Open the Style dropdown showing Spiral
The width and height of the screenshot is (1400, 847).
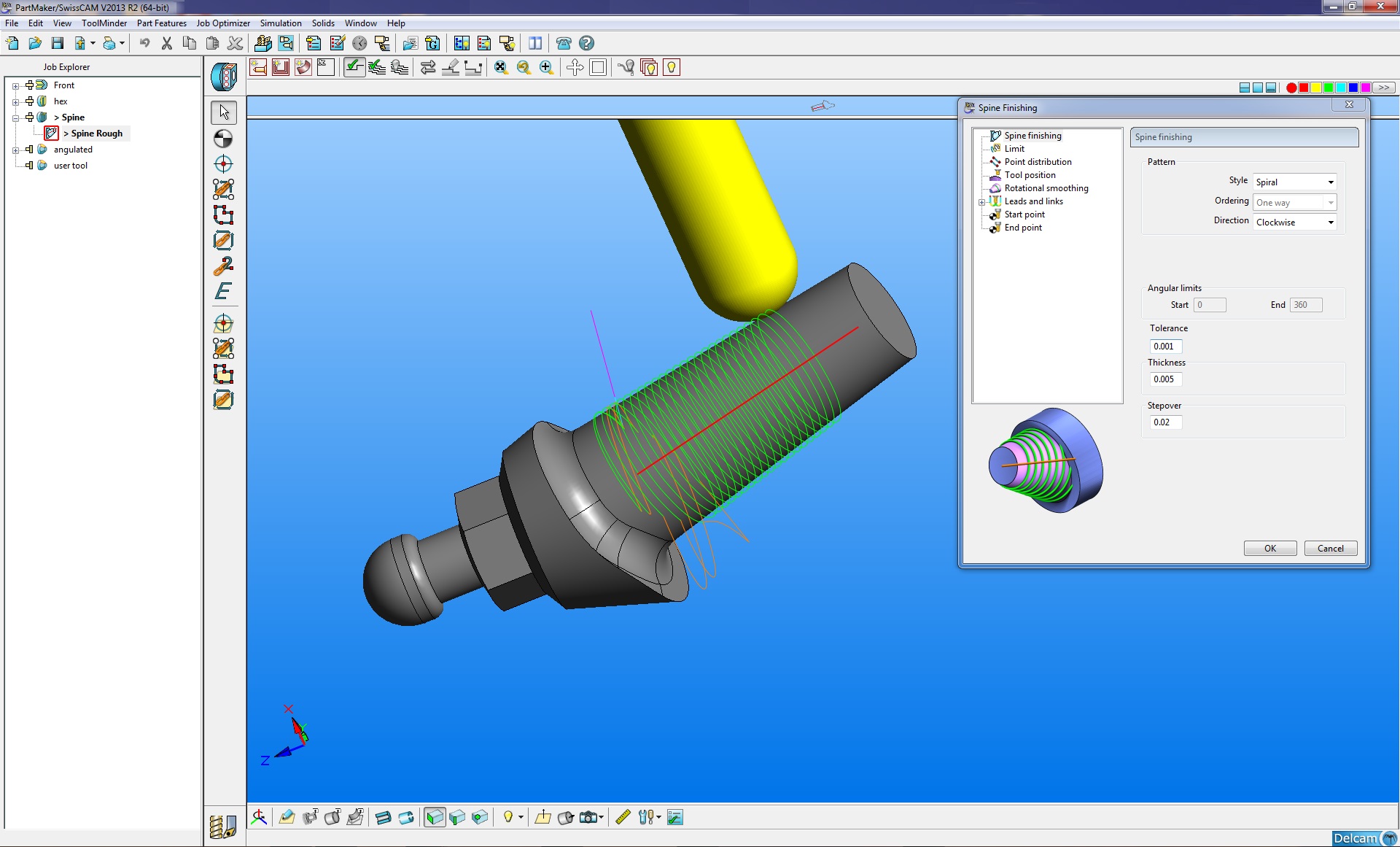pos(1294,182)
